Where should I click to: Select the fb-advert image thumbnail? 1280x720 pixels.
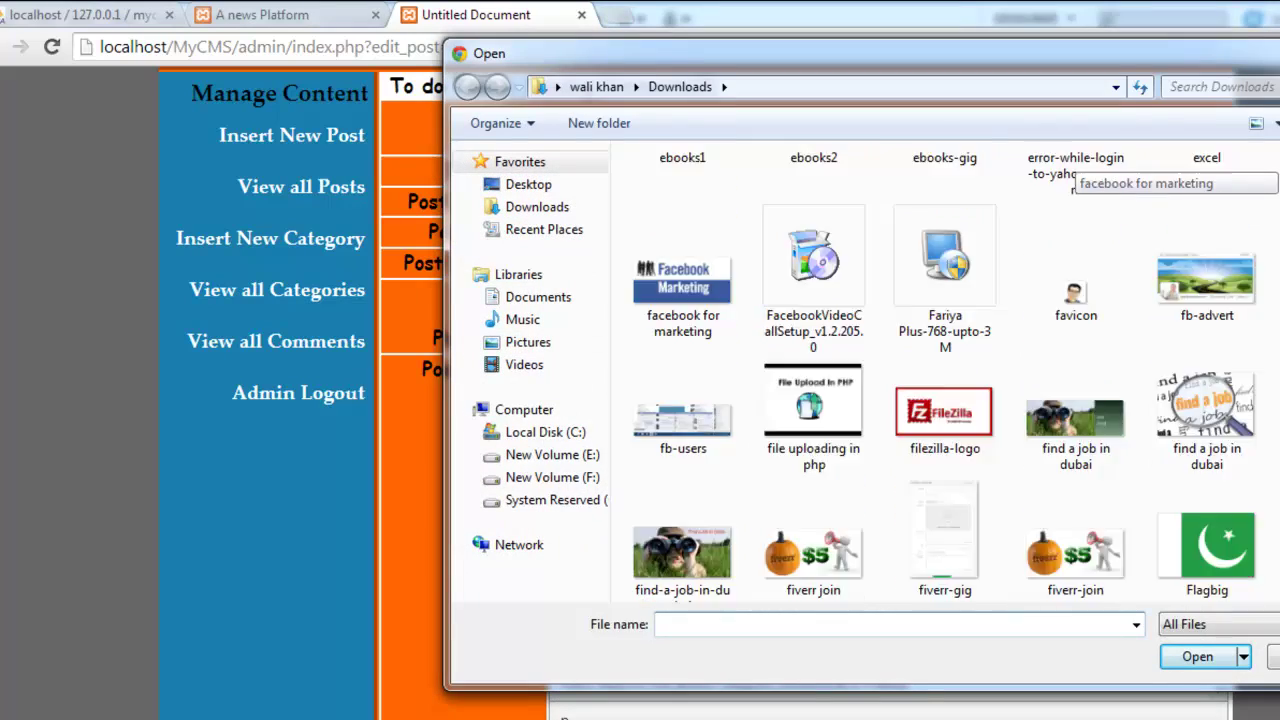pyautogui.click(x=1206, y=279)
